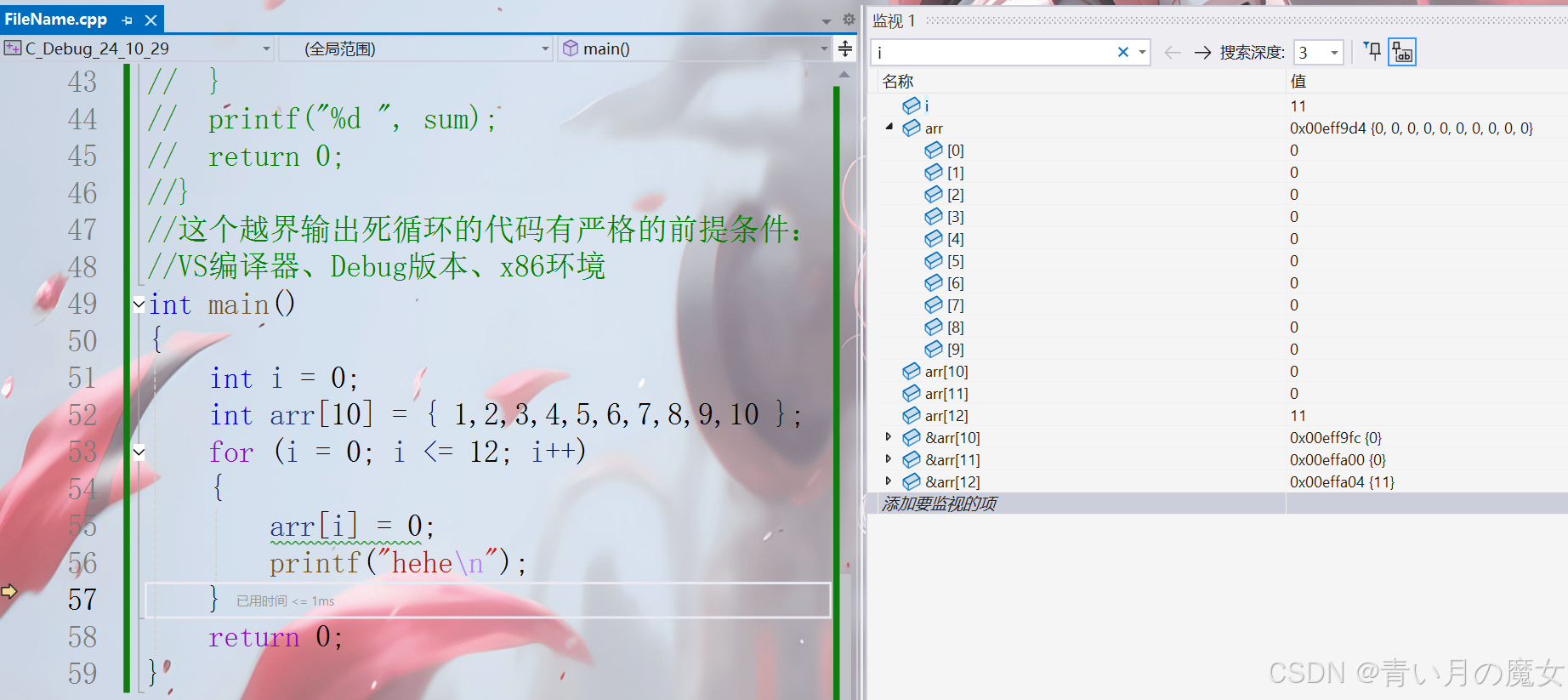Select the [0] array element row
This screenshot has width=1568, height=700.
point(1219,150)
